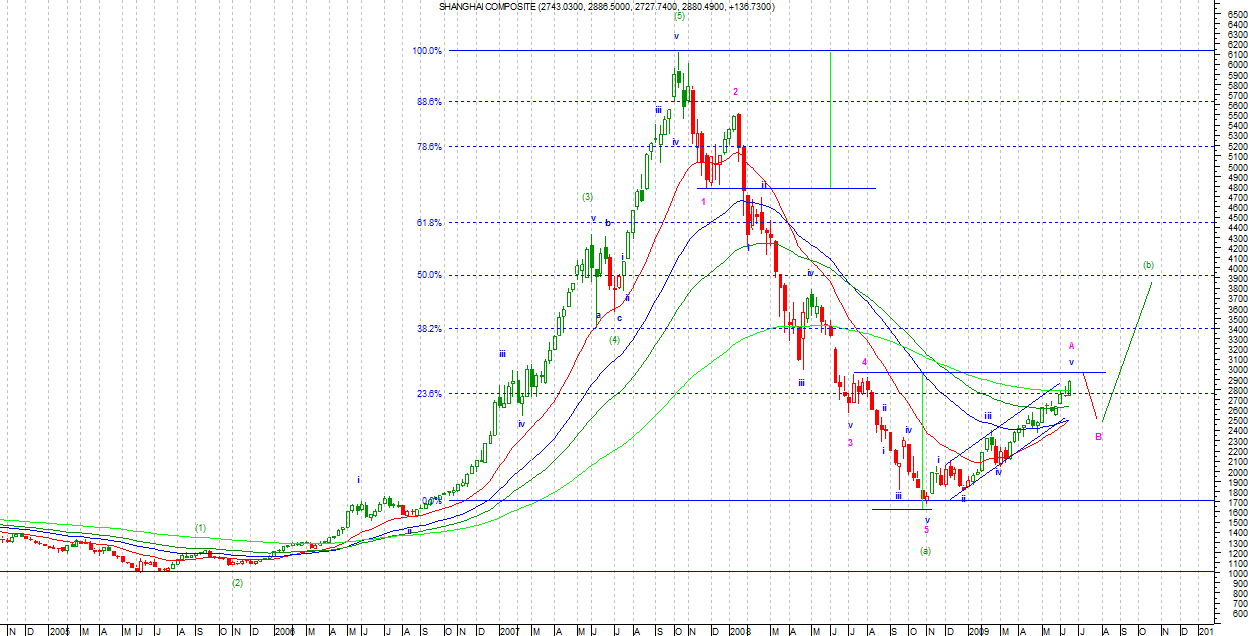
Task: Select the green (4) wave label
Action: pos(615,339)
